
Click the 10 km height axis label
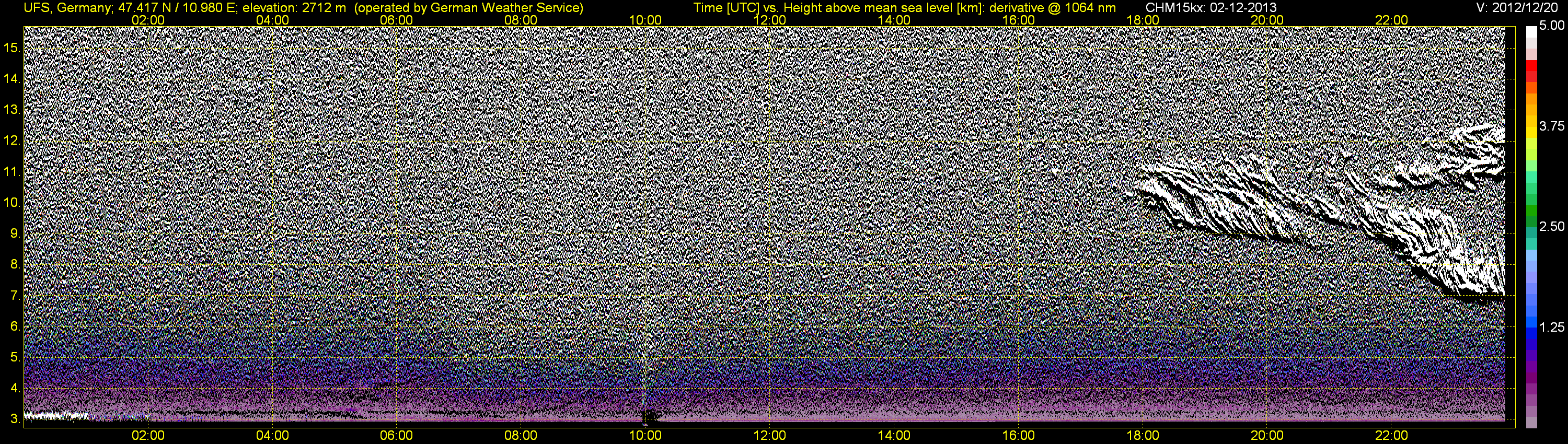(x=12, y=203)
